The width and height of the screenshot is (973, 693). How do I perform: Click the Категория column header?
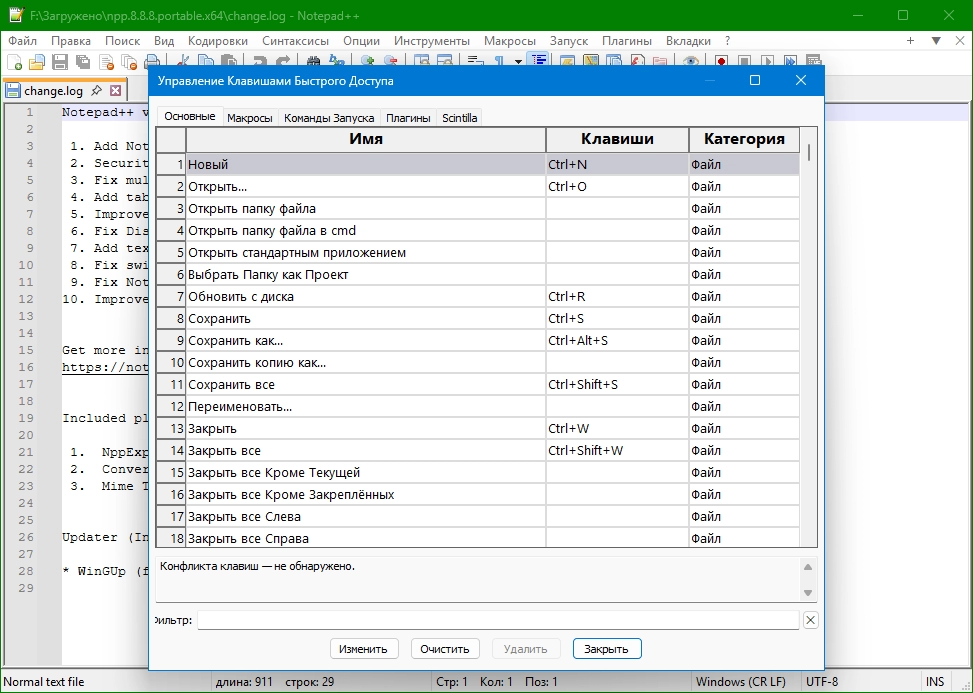(x=744, y=139)
